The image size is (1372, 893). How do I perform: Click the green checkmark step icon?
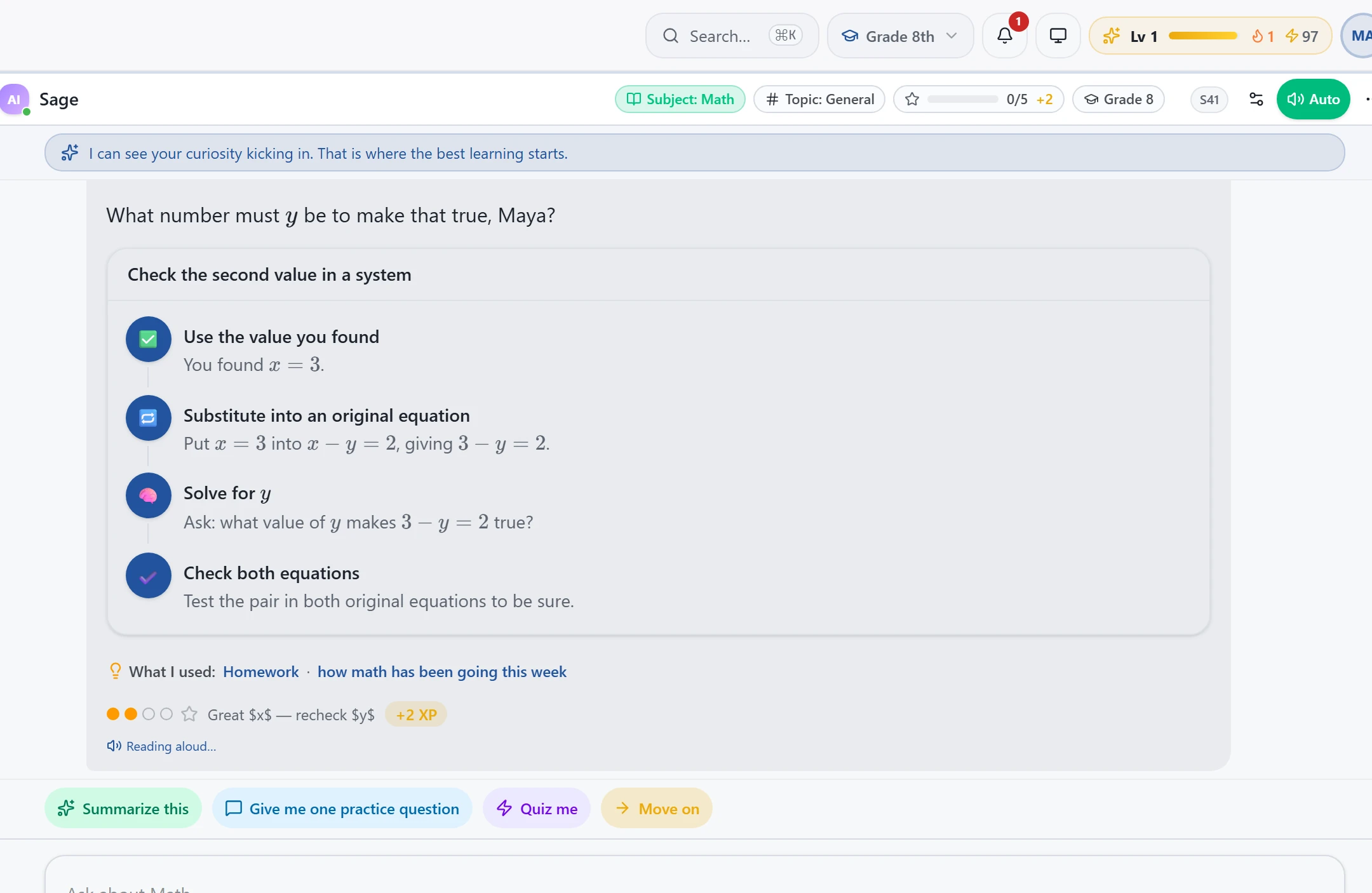(x=149, y=339)
